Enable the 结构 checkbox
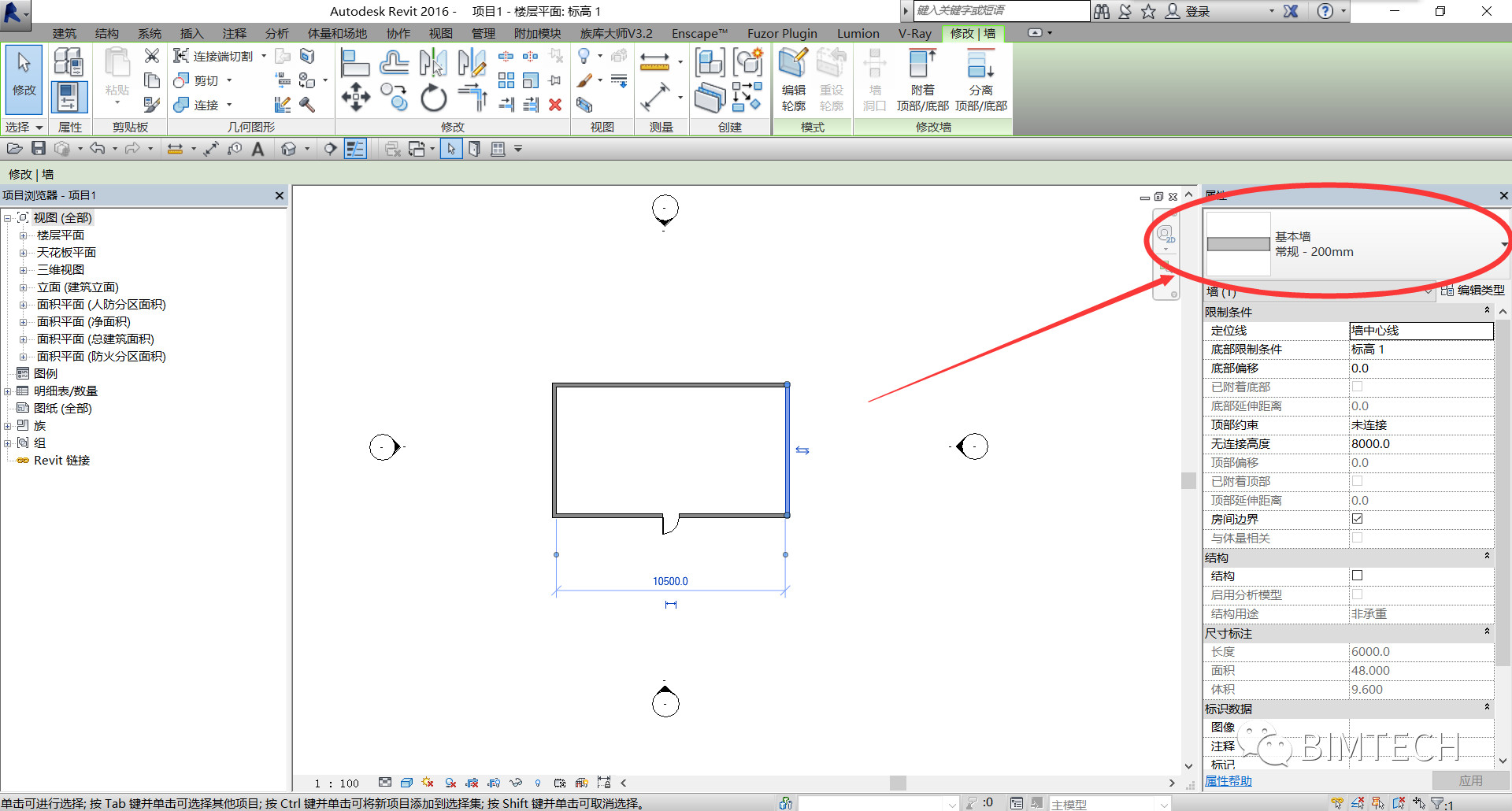Viewport: 1512px width, 811px height. [1358, 576]
